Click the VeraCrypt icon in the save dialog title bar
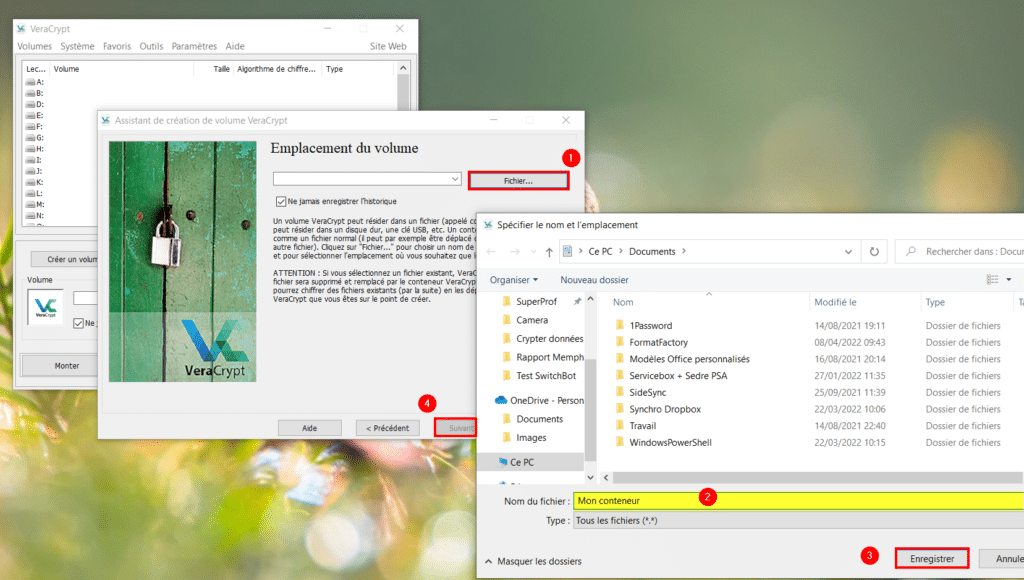 tap(488, 225)
